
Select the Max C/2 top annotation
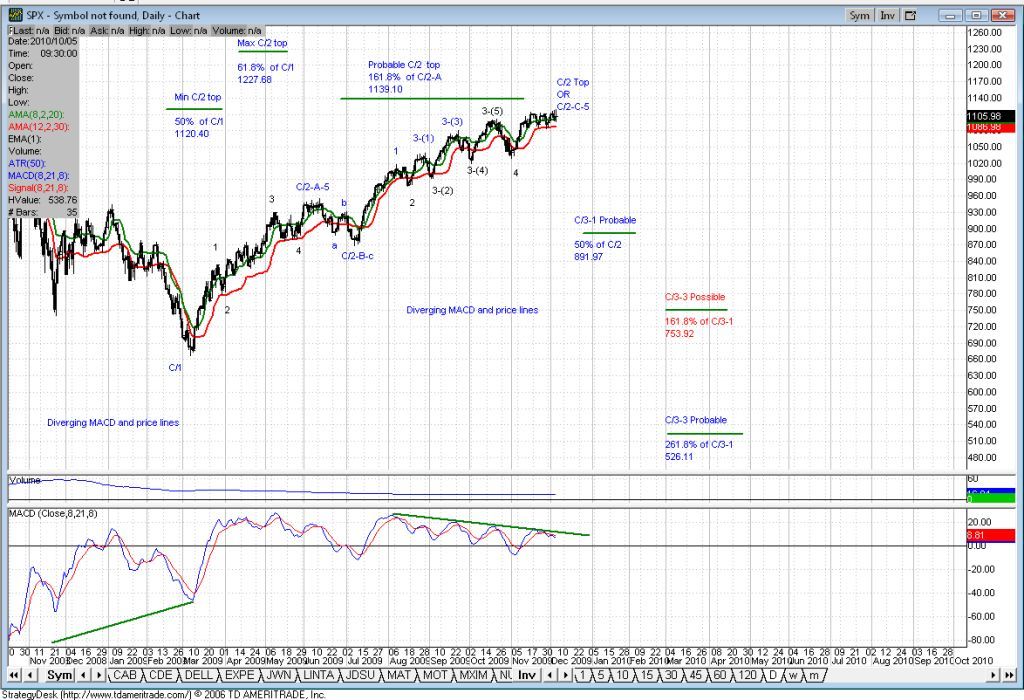[263, 43]
